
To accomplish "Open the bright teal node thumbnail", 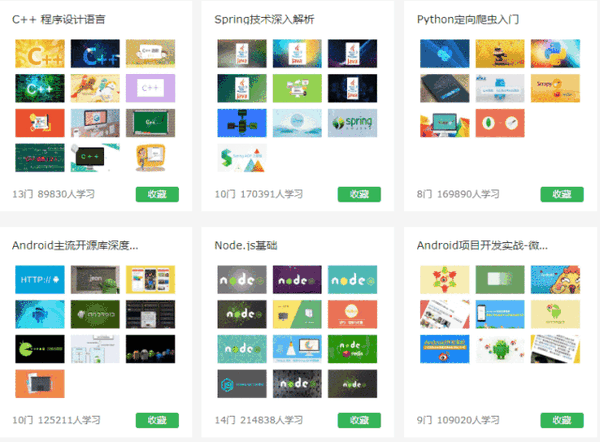I will pyautogui.click(x=352, y=280).
